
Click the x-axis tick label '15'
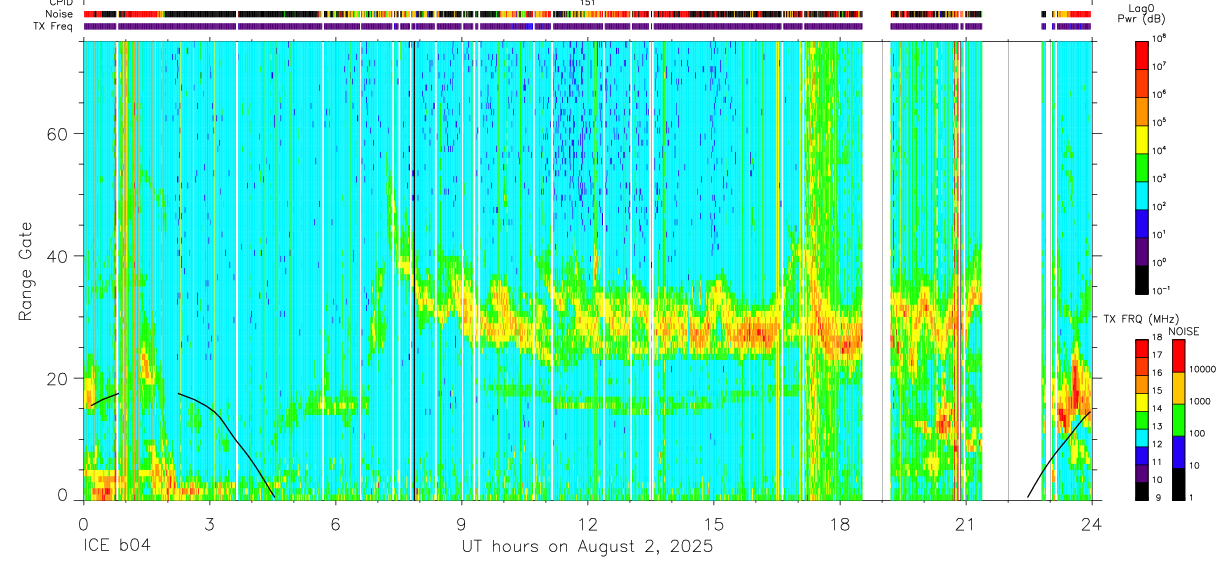pyautogui.click(x=713, y=523)
